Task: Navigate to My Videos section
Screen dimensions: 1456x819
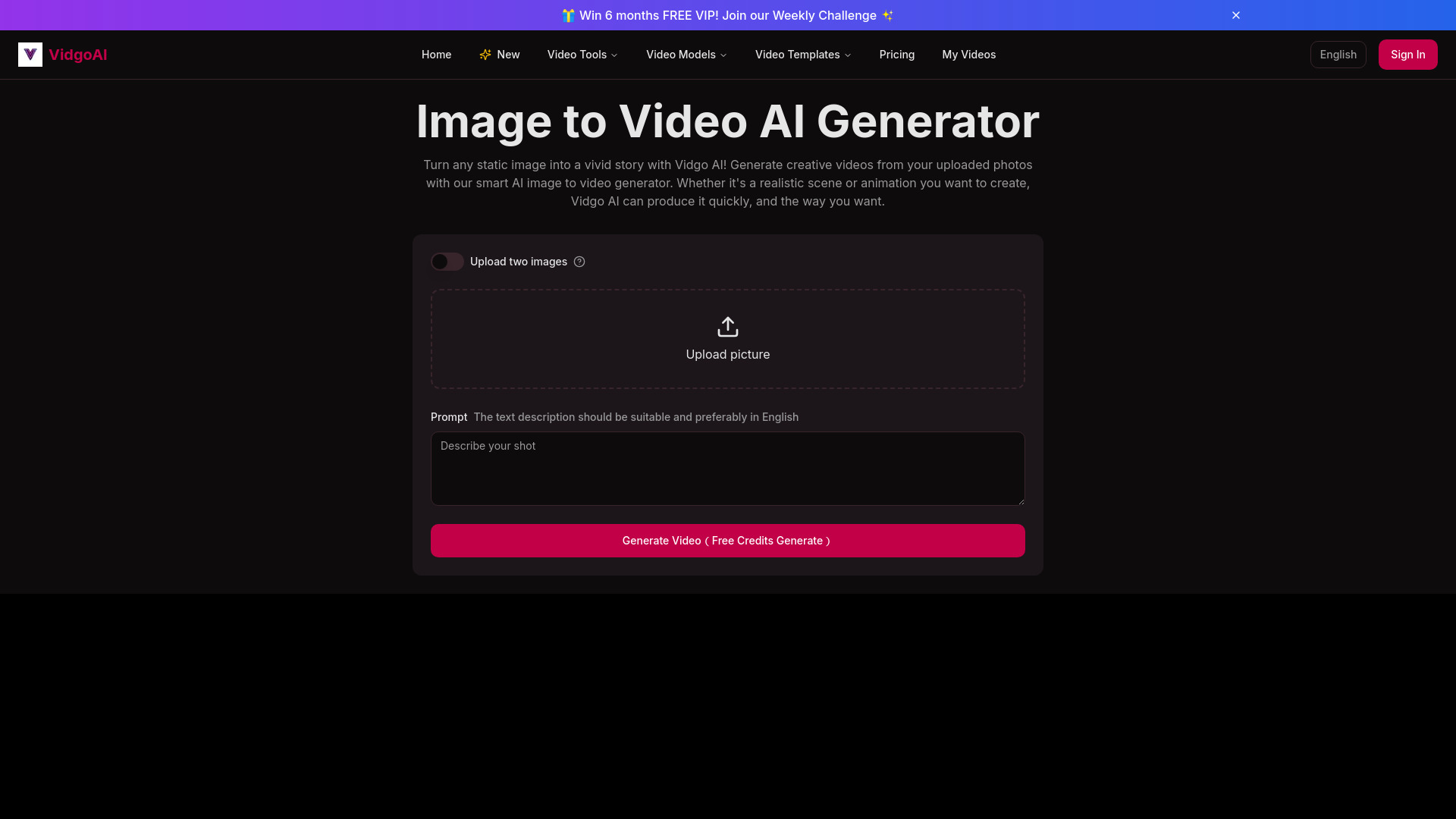Action: coord(968,54)
